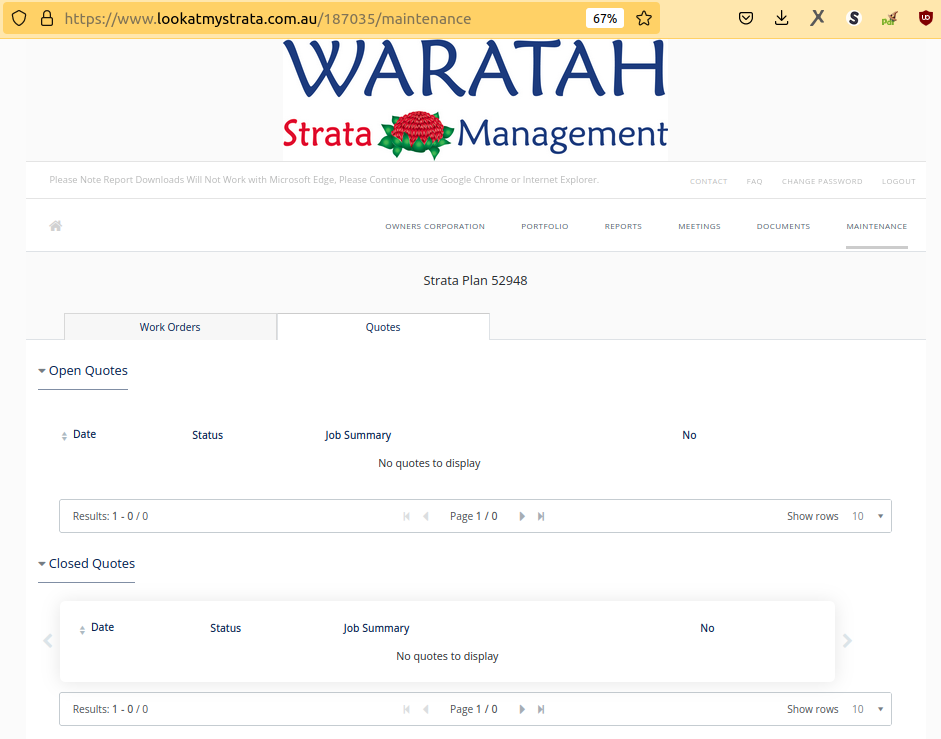Go to next page of Open Quotes

522,516
